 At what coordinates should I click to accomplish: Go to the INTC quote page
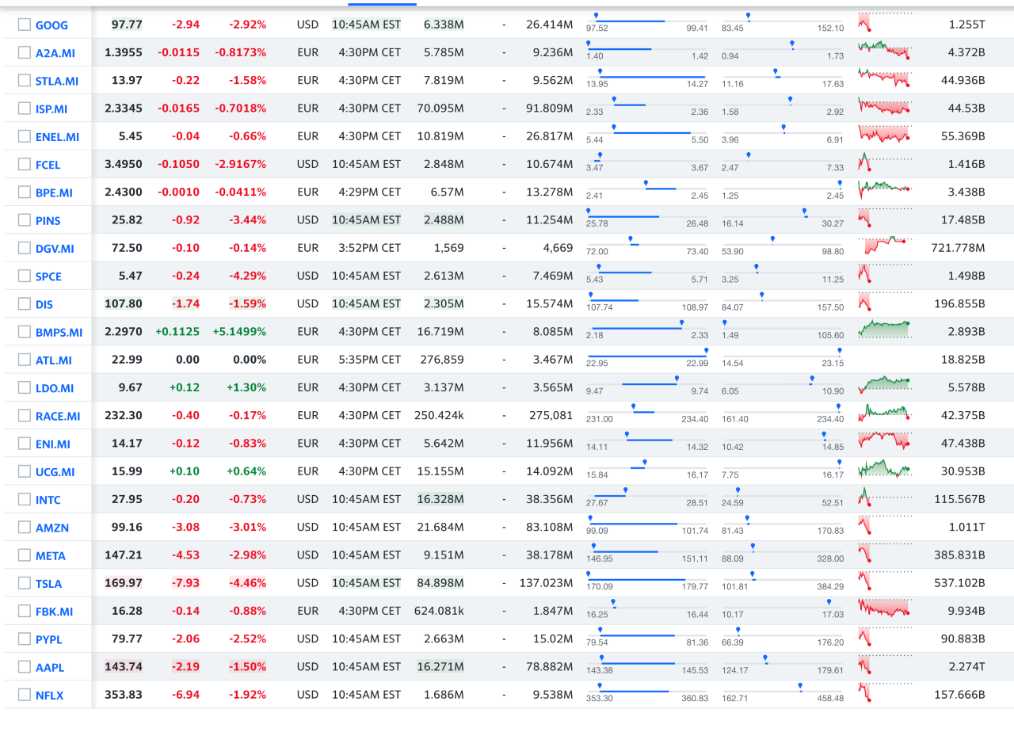coord(48,499)
